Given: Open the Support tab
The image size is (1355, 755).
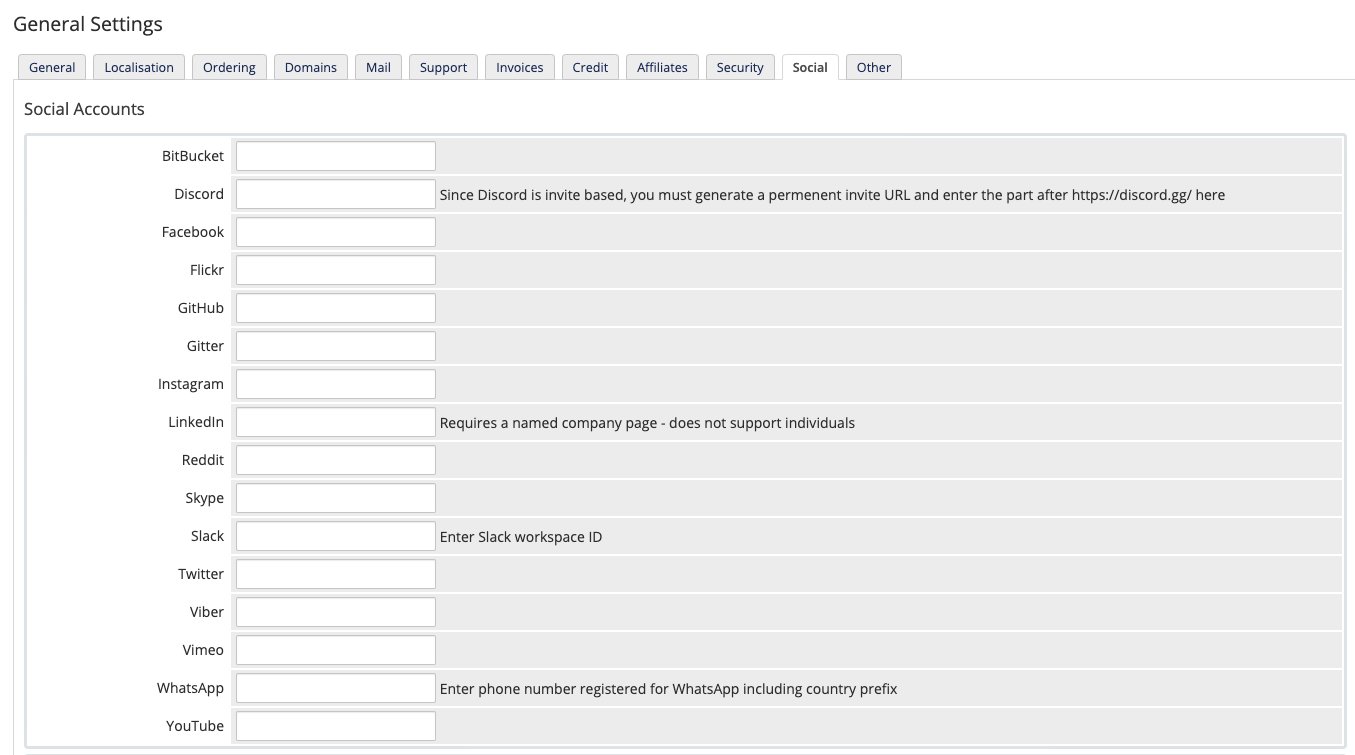Looking at the screenshot, I should click(443, 67).
